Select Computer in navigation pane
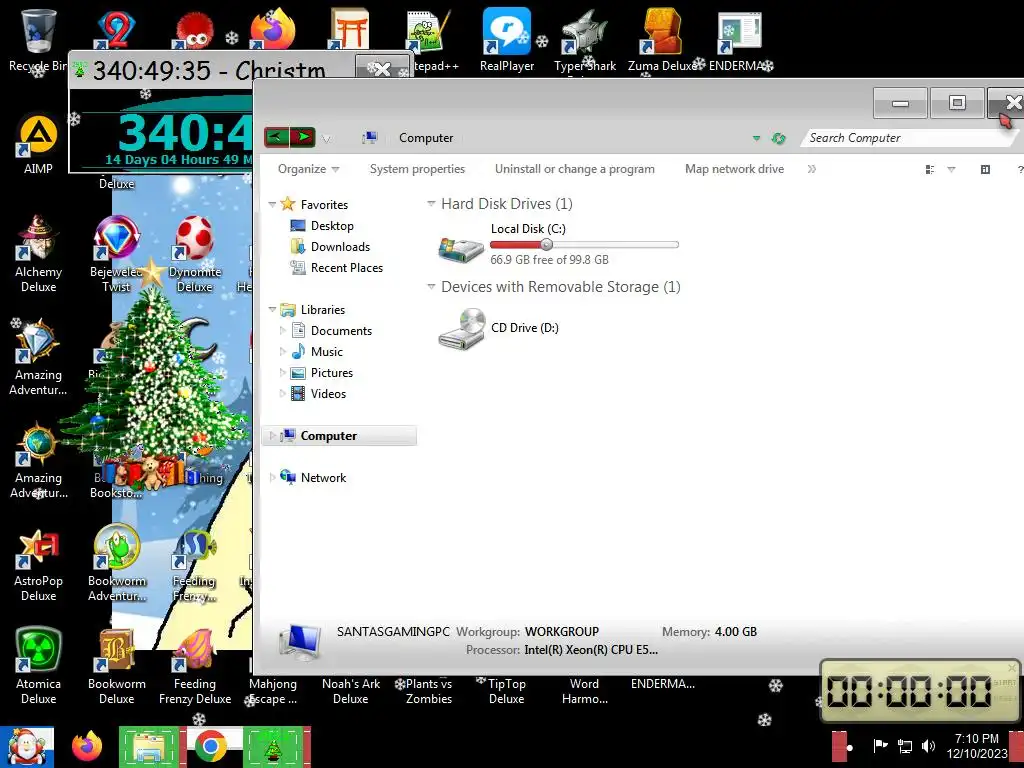Image resolution: width=1024 pixels, height=768 pixels. click(x=340, y=436)
